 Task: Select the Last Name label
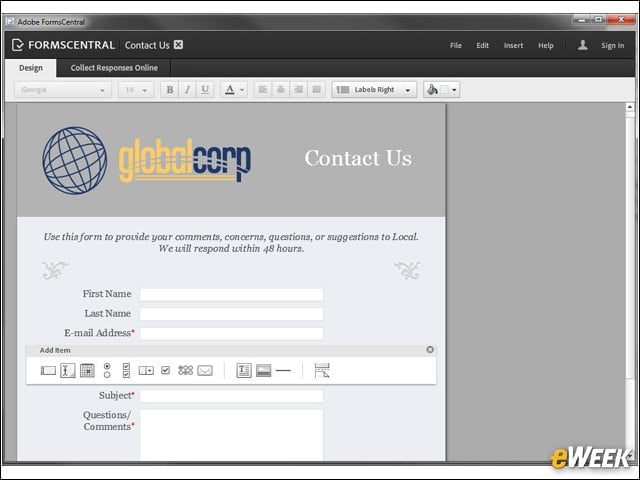[x=108, y=313]
